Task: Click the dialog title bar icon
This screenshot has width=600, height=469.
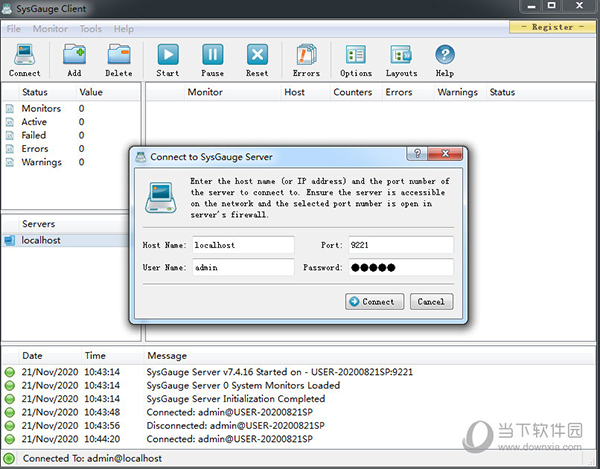Action: pos(141,157)
